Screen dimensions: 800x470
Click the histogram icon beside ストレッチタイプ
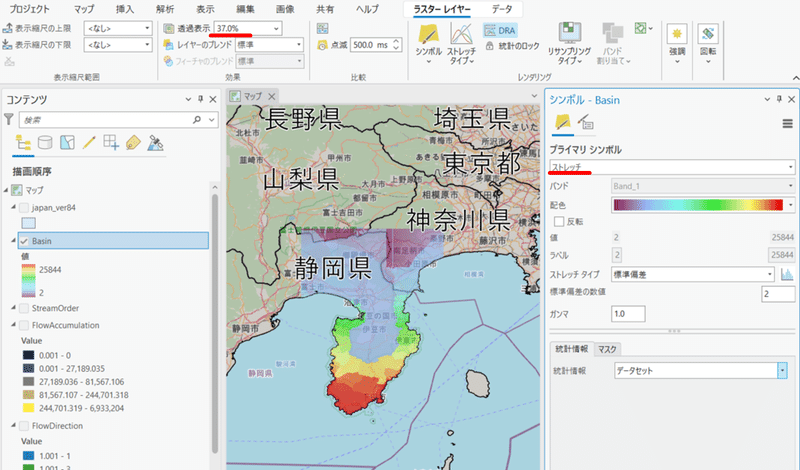[787, 275]
